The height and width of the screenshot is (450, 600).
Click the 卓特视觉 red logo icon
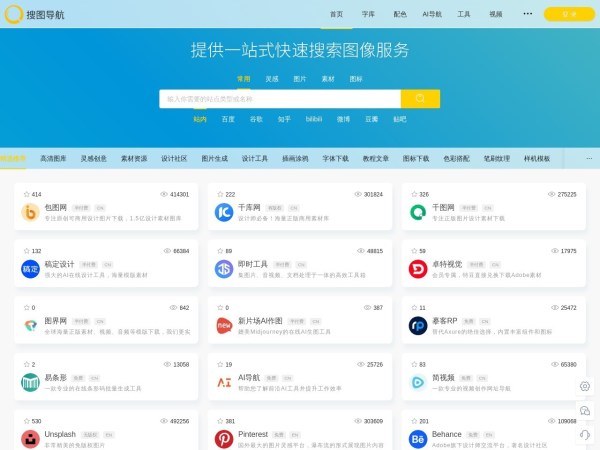click(x=418, y=269)
